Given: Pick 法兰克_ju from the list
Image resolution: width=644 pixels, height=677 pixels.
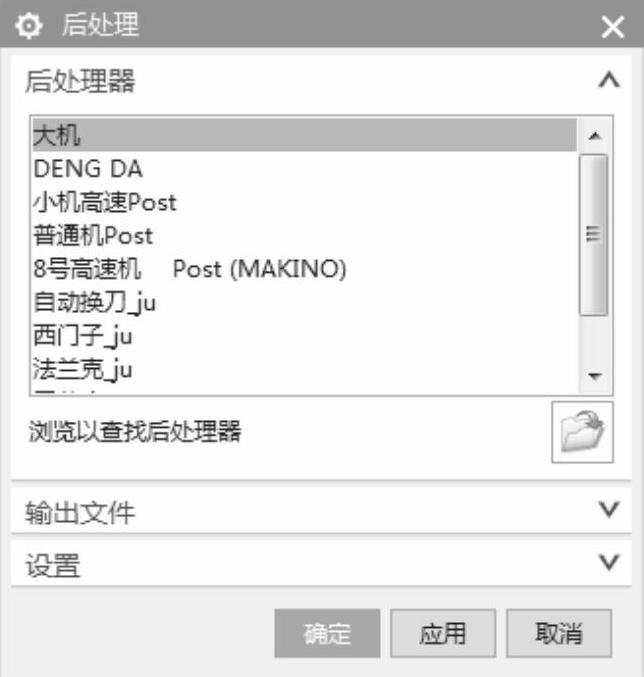Looking at the screenshot, I should point(305,370).
